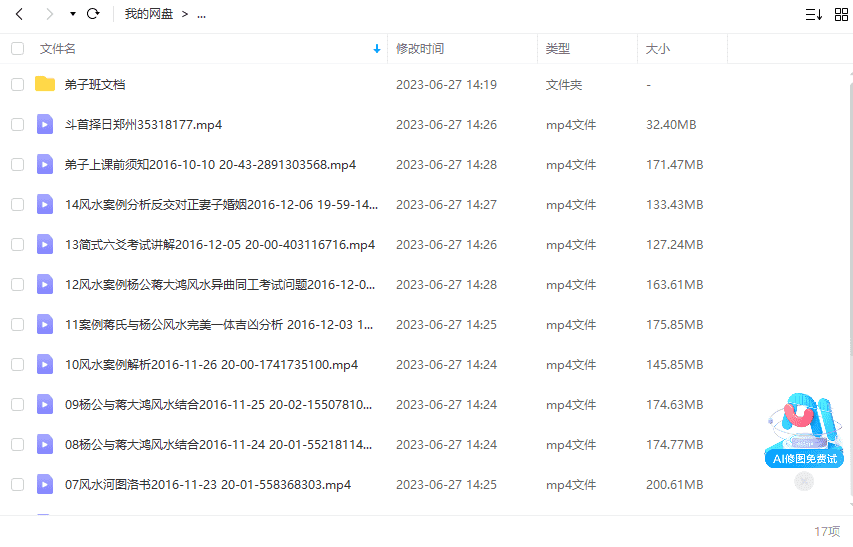Toggle the select-all checkbox in header
This screenshot has height=547, width=853.
click(x=17, y=48)
